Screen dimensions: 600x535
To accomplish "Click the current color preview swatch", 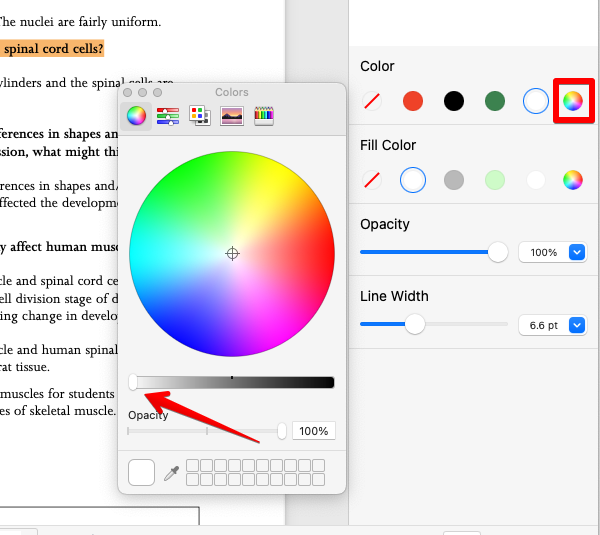I will pyautogui.click(x=142, y=473).
